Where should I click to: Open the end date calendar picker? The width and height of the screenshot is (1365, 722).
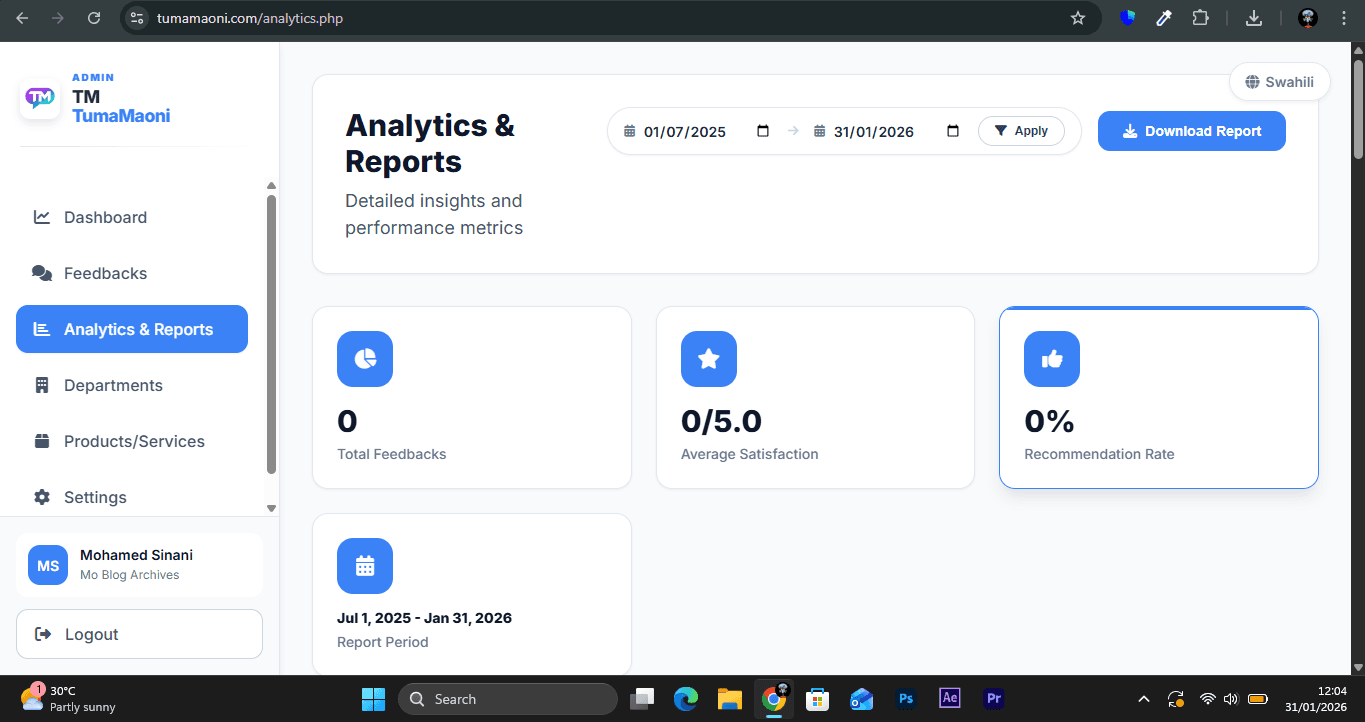(x=952, y=130)
